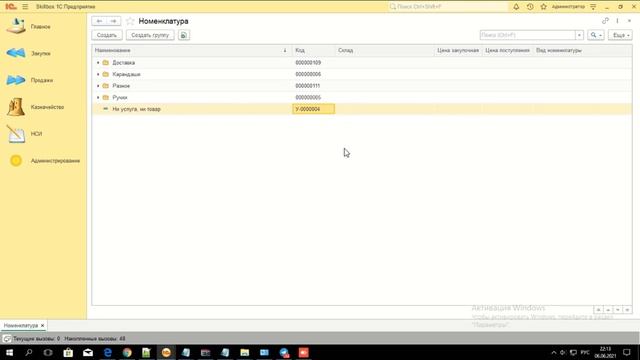Click the Создать группу button
Screen dimensions: 640x360
(150, 35)
